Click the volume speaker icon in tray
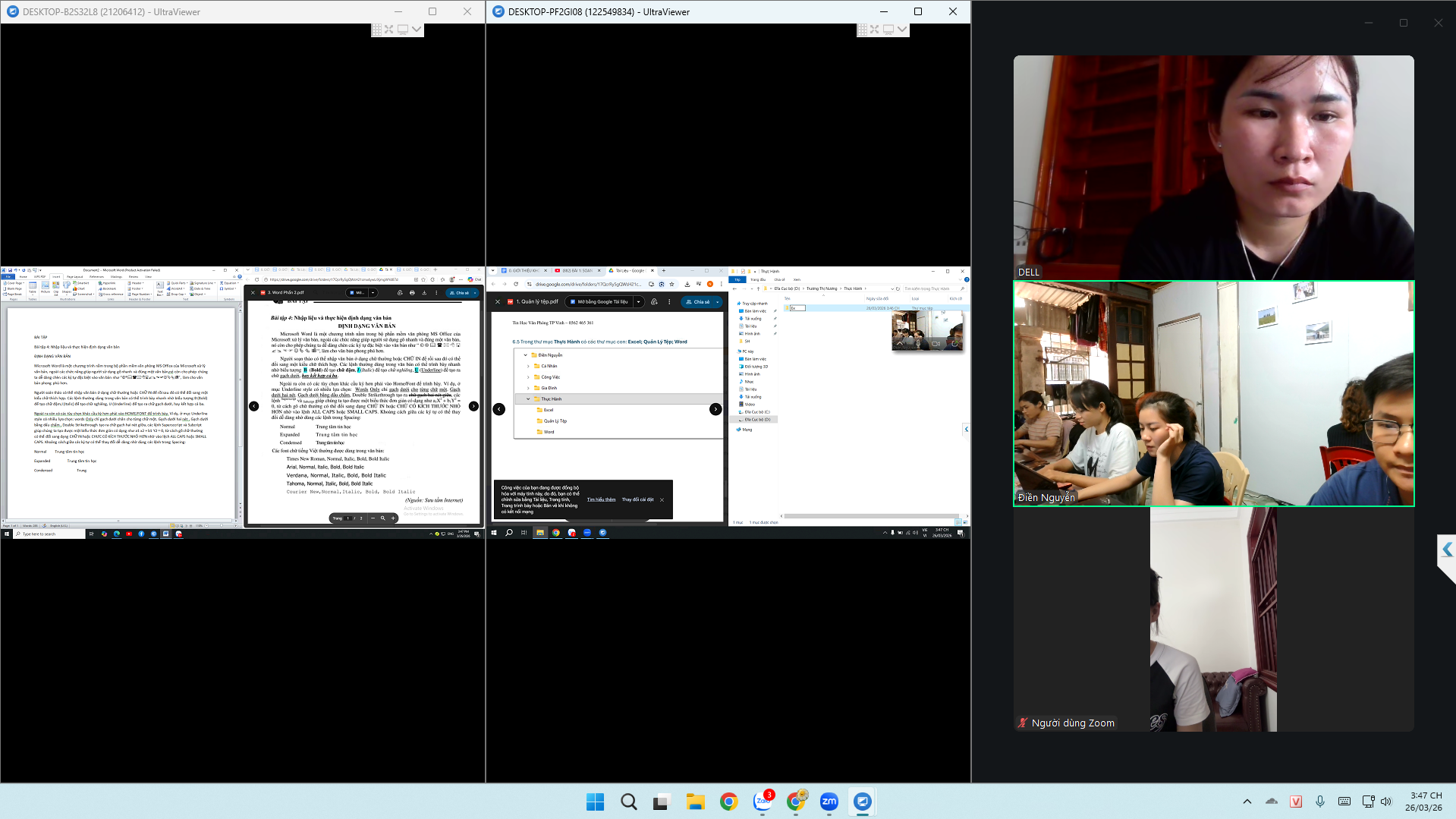 coord(1386,802)
